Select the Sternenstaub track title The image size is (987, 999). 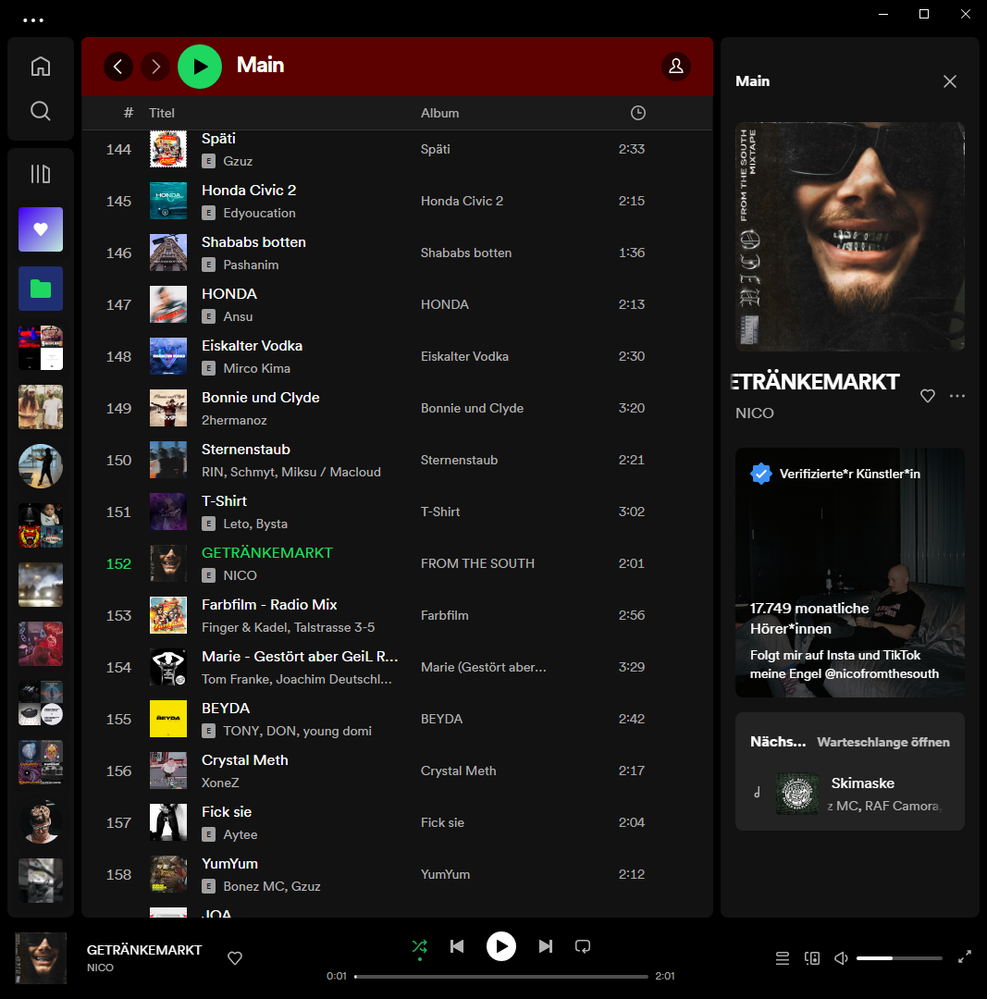(x=245, y=450)
